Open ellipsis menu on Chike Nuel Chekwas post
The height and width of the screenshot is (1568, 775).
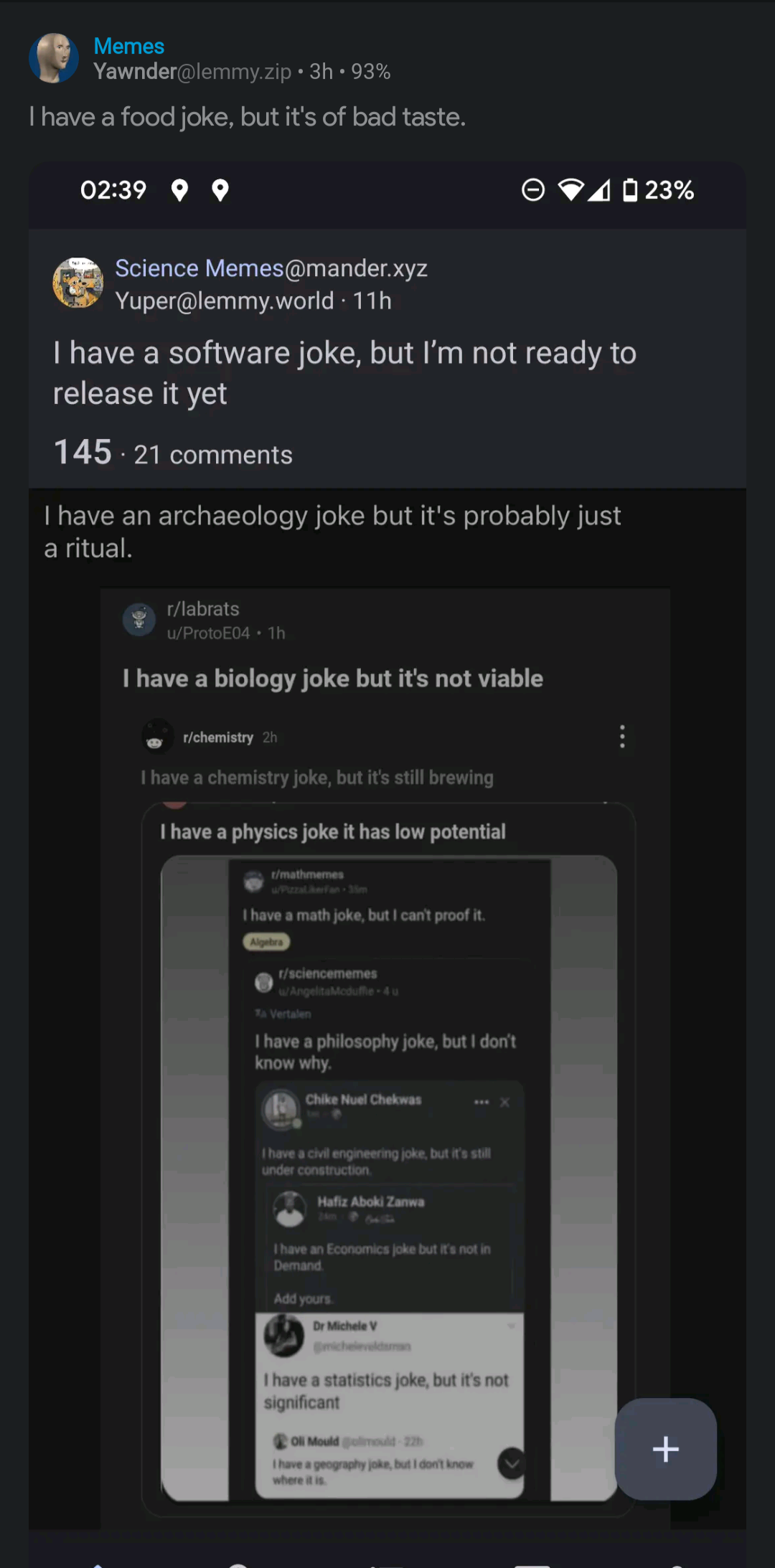click(481, 1102)
